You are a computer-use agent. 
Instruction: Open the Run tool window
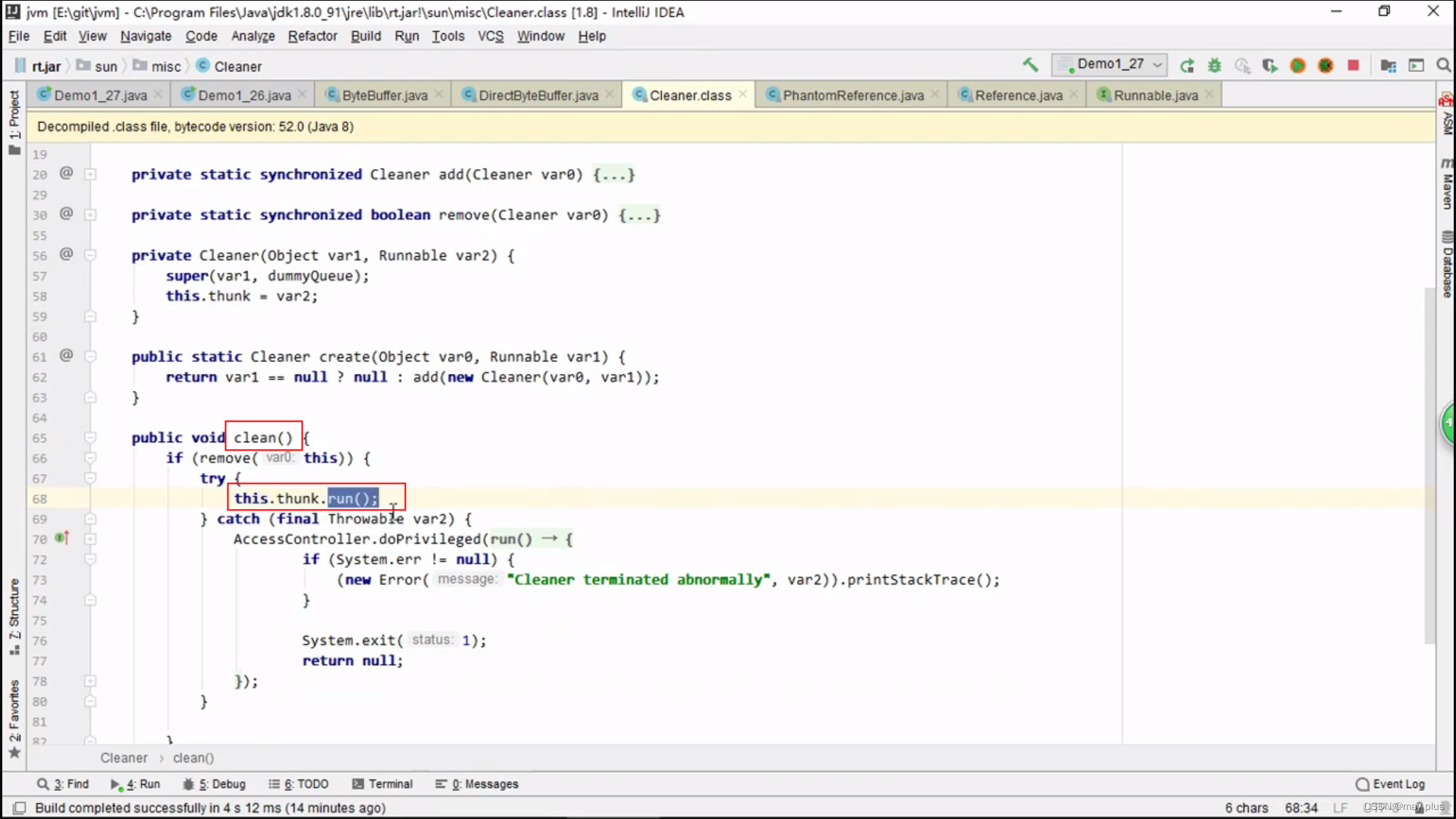135,784
